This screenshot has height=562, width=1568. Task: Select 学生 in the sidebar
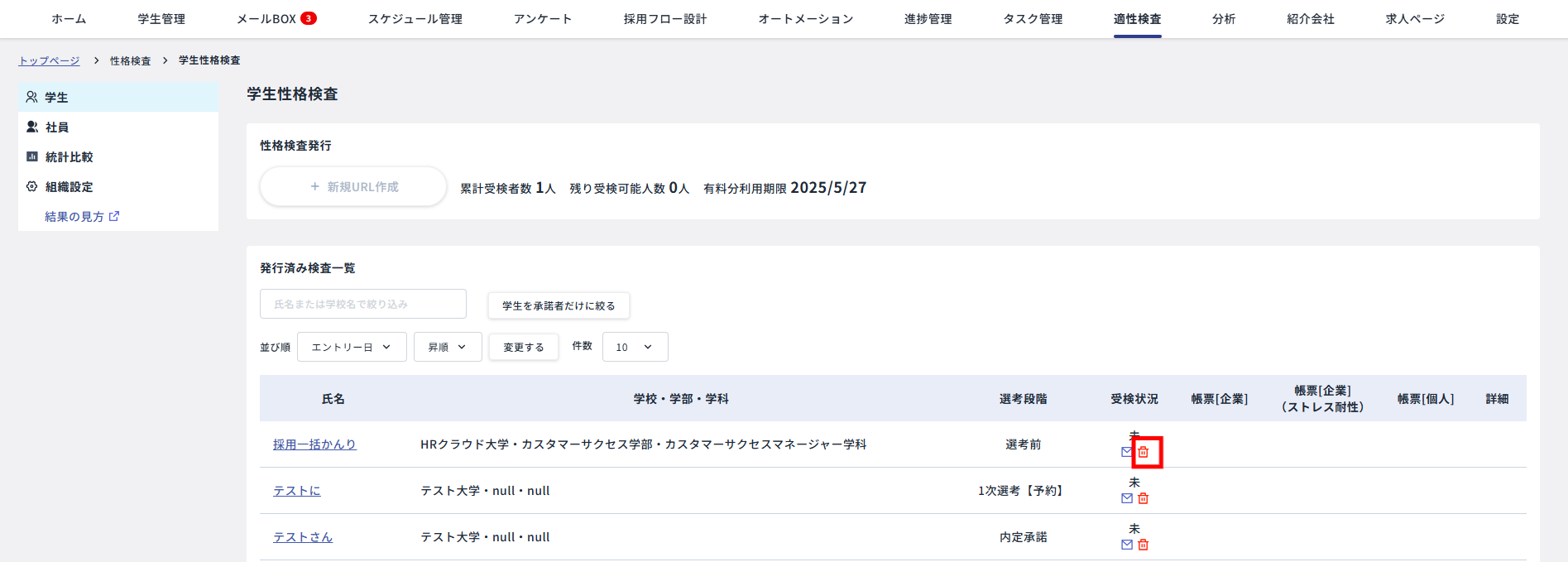click(x=56, y=98)
